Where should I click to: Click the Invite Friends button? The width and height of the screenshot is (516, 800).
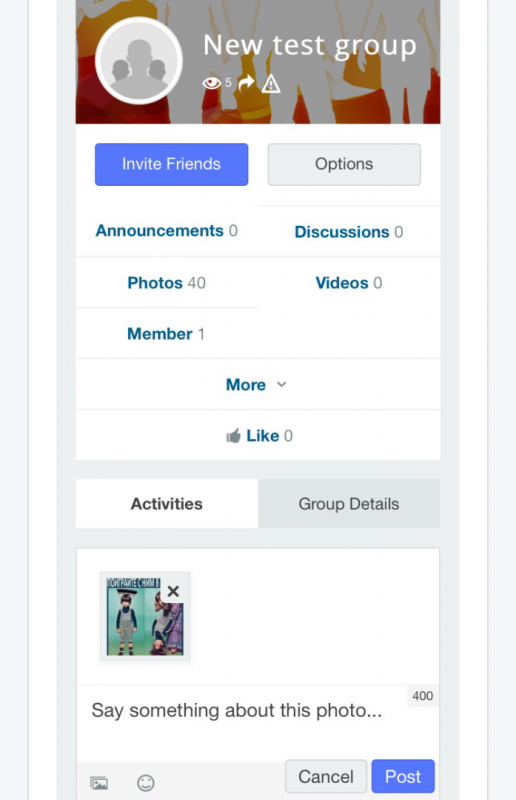click(171, 164)
